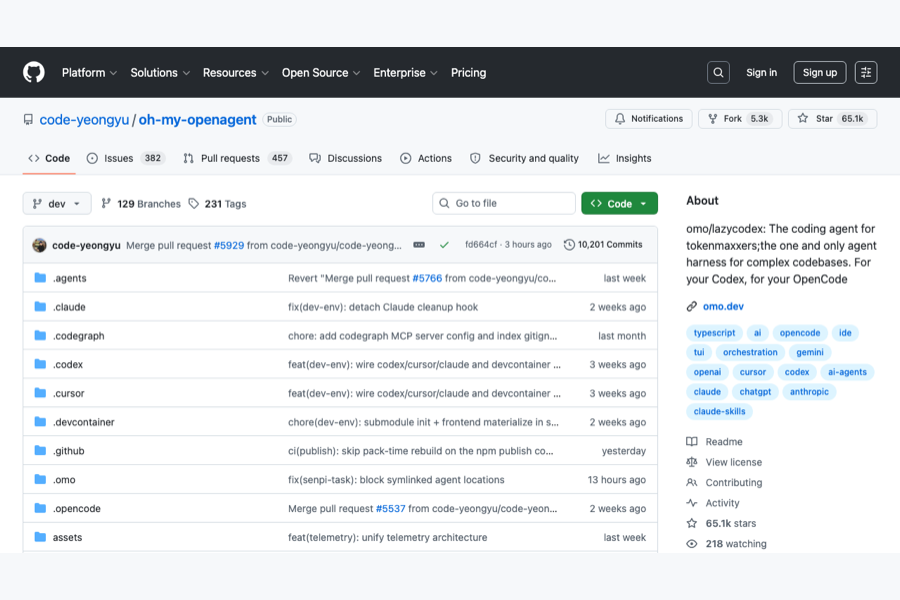900x600 pixels.
Task: Open the GitHub homepage logo
Action: (x=34, y=72)
